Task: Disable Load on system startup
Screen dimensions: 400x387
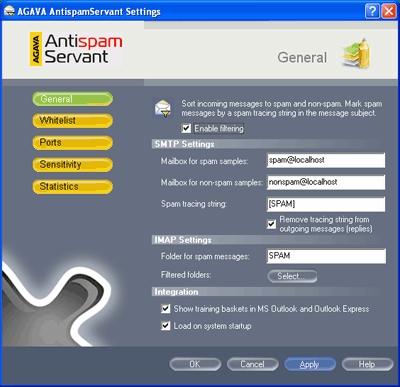Action: click(x=166, y=326)
